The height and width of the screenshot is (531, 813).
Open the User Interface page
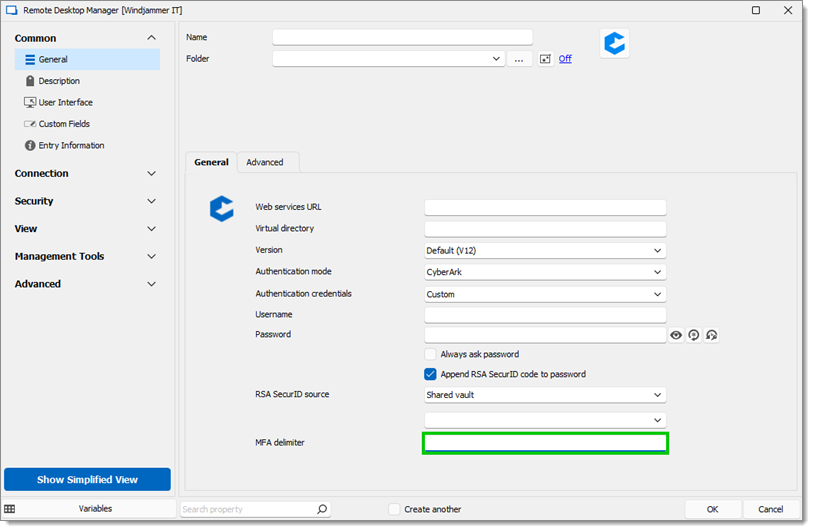(65, 103)
